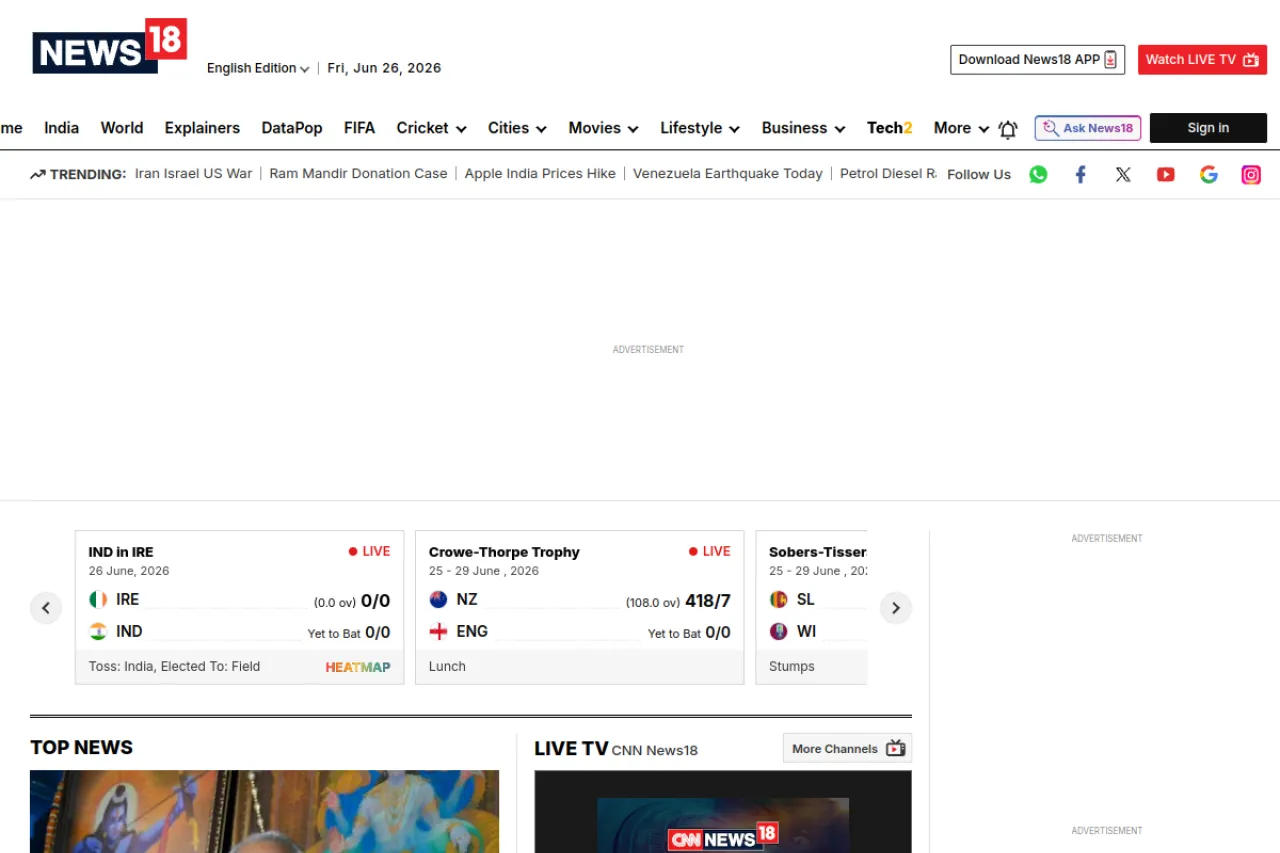
Task: Open the Tech2 section
Action: pos(890,128)
